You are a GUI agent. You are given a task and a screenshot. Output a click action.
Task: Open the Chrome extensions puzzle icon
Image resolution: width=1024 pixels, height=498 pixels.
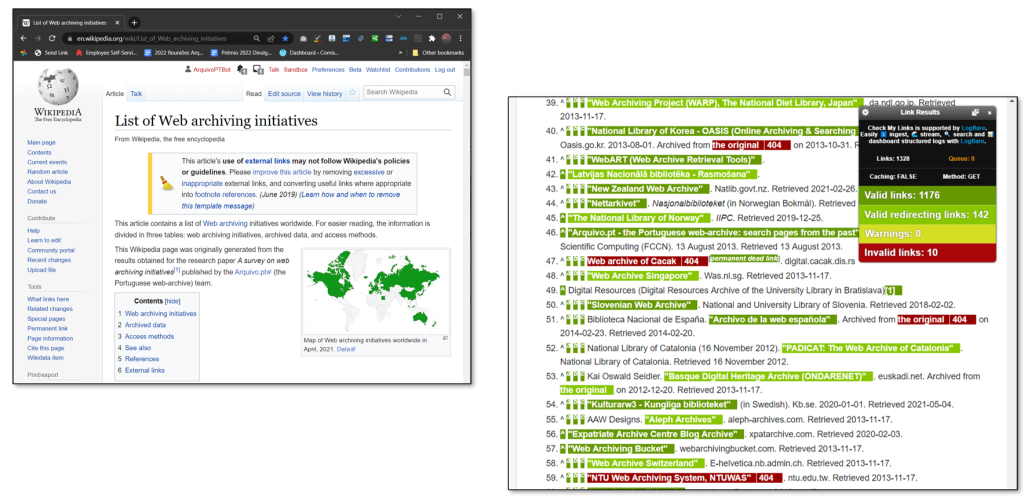click(x=432, y=39)
